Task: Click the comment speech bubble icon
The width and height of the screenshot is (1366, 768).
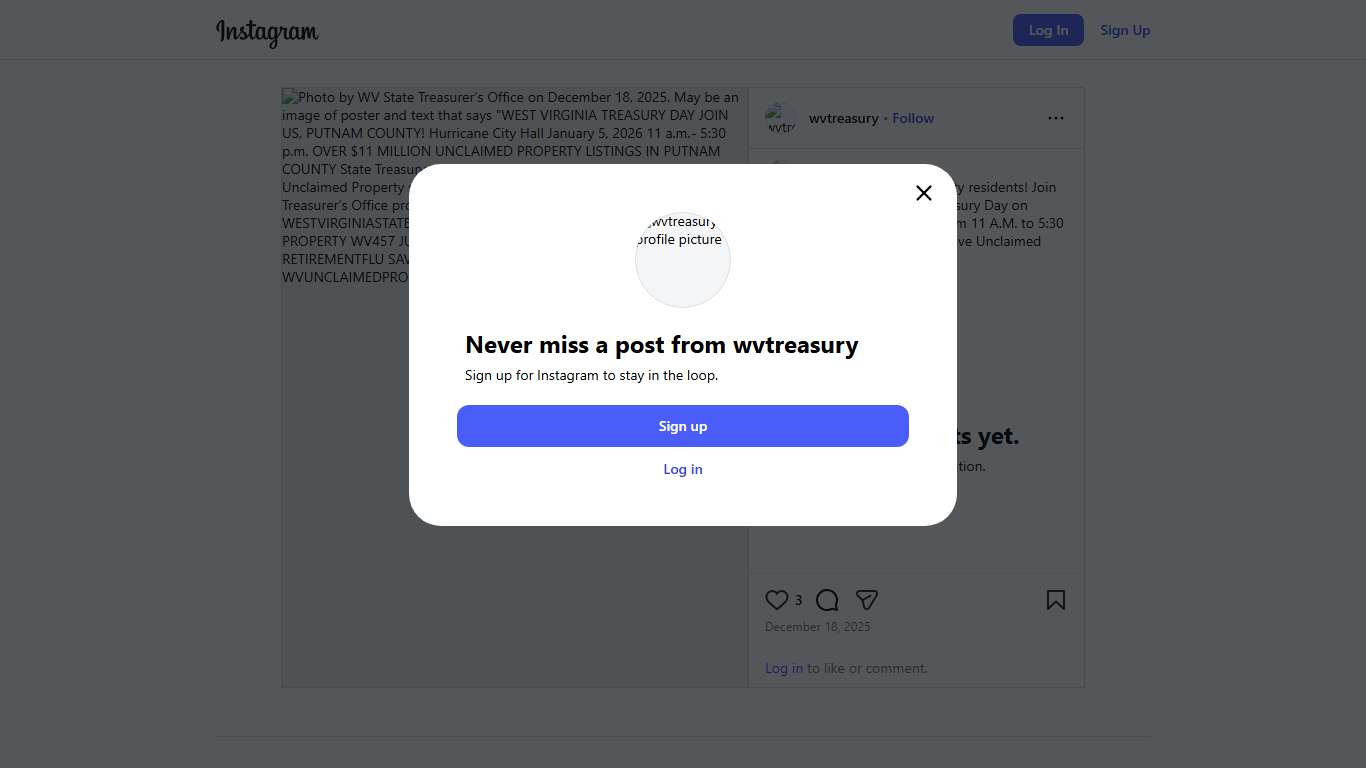Action: tap(827, 600)
